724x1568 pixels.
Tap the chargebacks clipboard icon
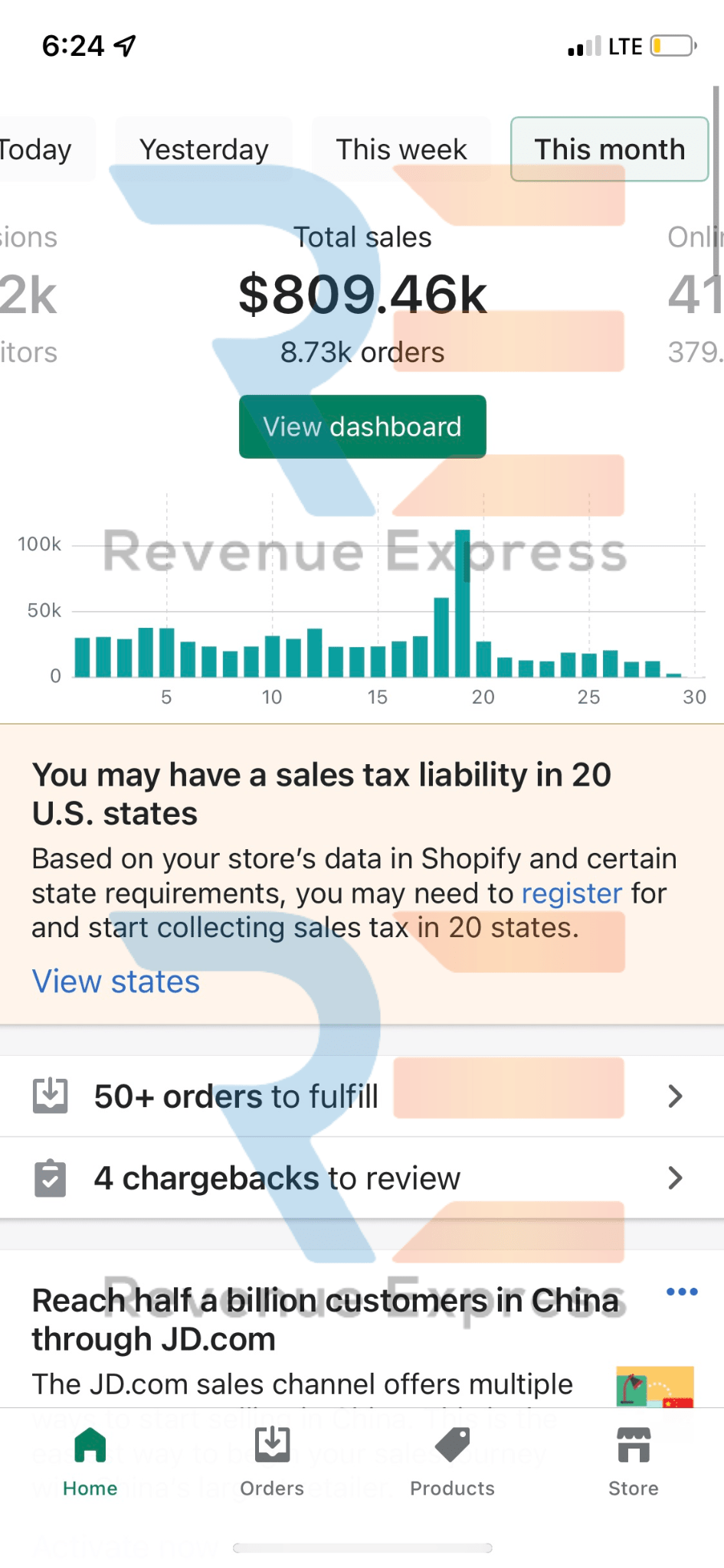pos(51,1178)
